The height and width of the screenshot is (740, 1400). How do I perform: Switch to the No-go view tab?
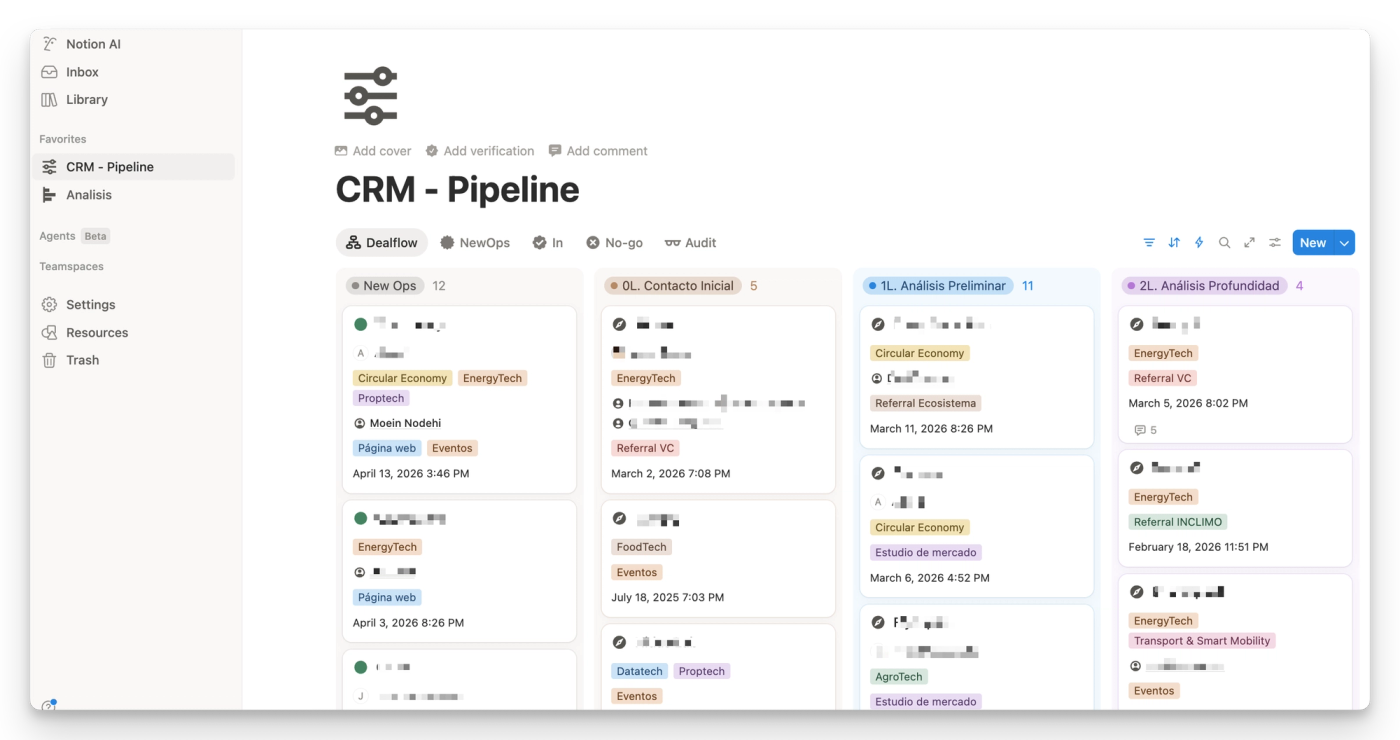[614, 243]
